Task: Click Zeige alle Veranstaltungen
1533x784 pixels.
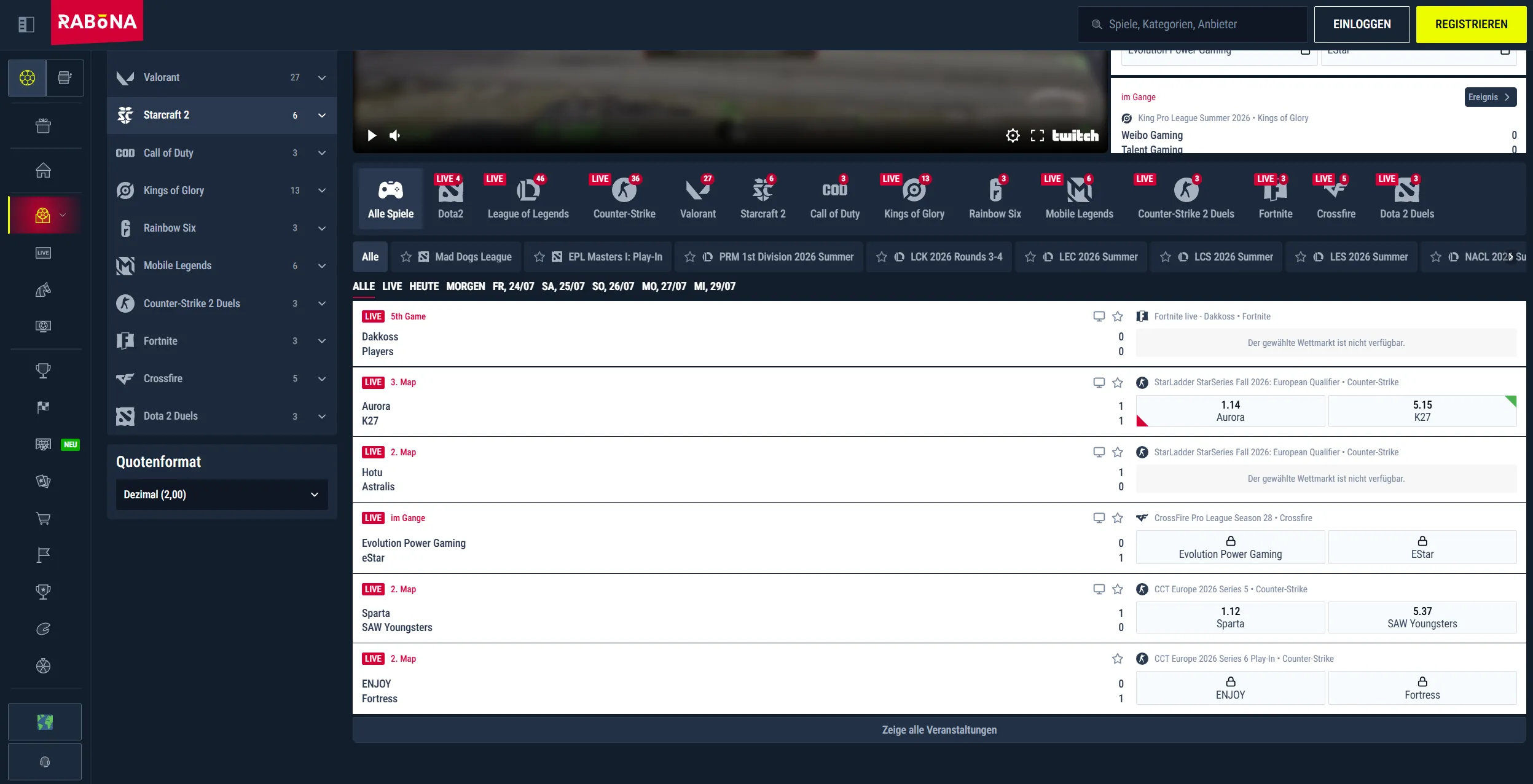Action: pos(939,730)
